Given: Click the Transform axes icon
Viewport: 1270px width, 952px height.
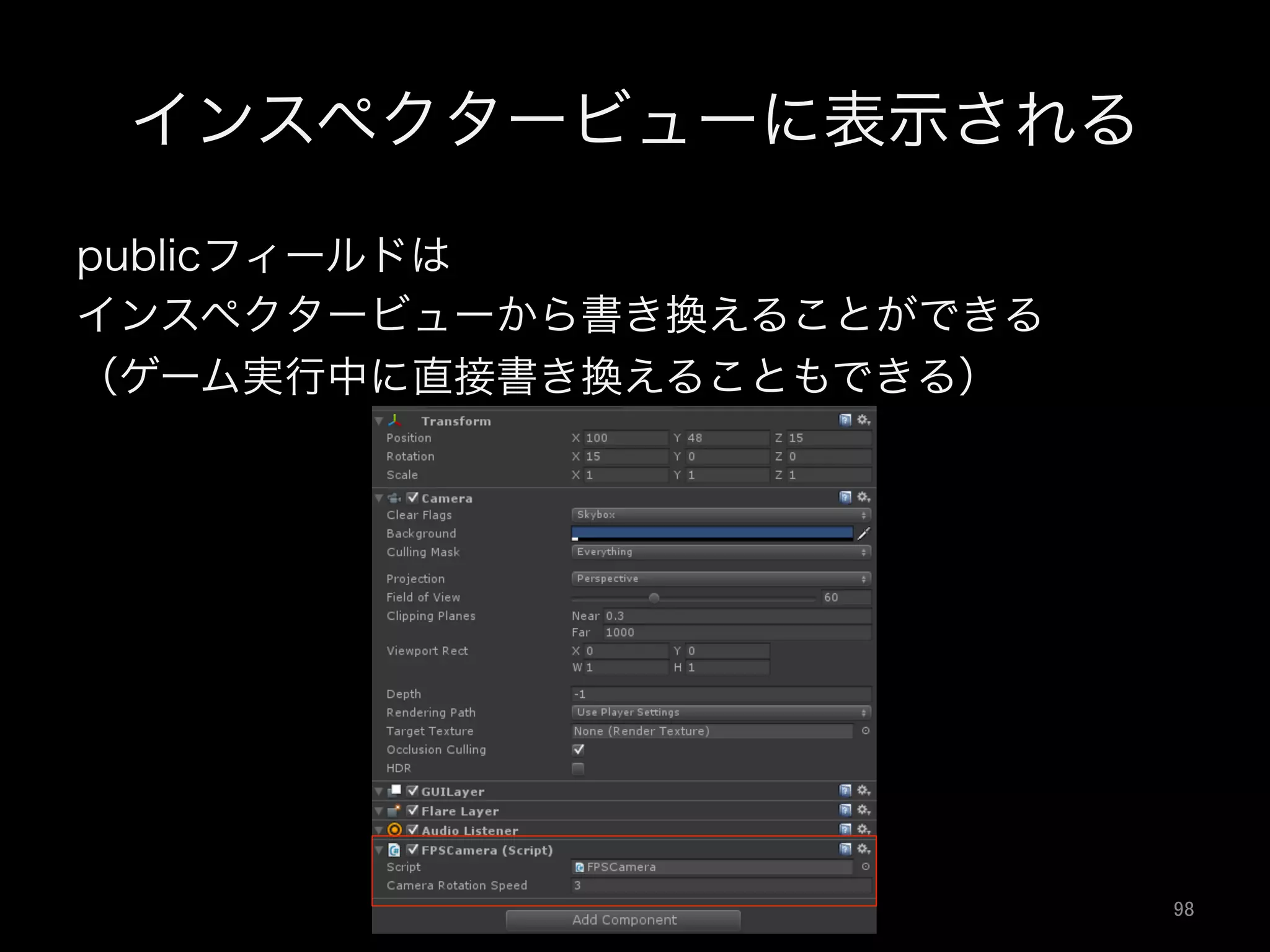Looking at the screenshot, I should pos(395,421).
